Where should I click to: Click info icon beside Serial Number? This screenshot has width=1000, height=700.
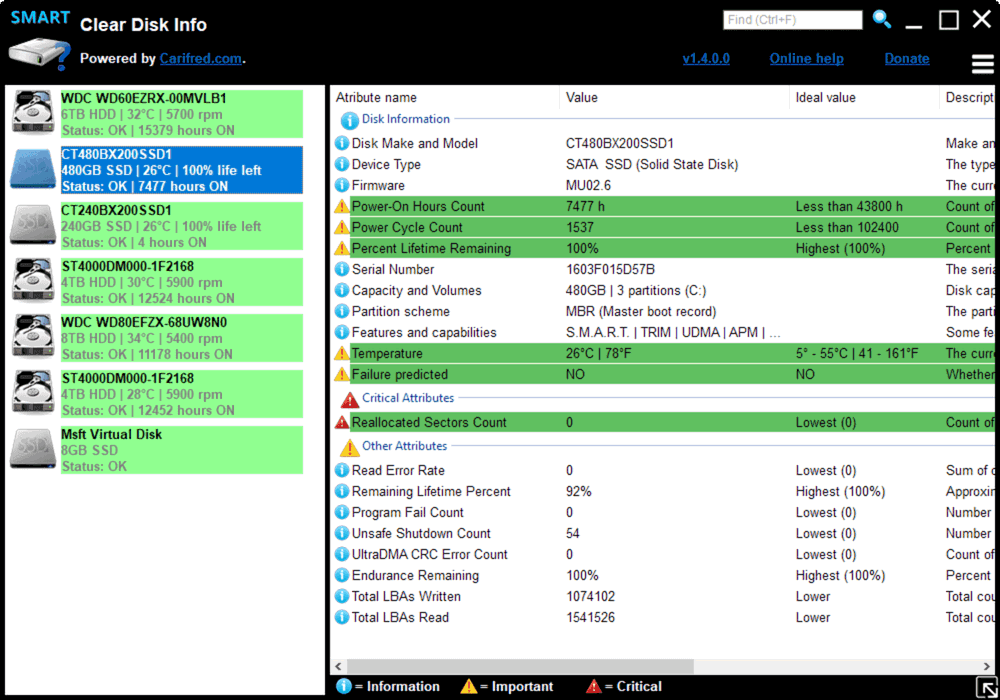(x=342, y=270)
